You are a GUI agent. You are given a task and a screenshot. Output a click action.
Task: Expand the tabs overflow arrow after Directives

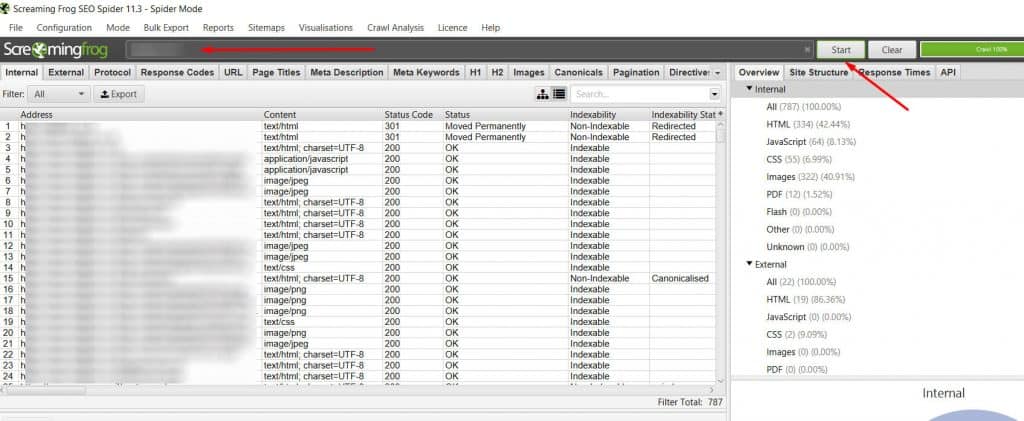tap(718, 73)
